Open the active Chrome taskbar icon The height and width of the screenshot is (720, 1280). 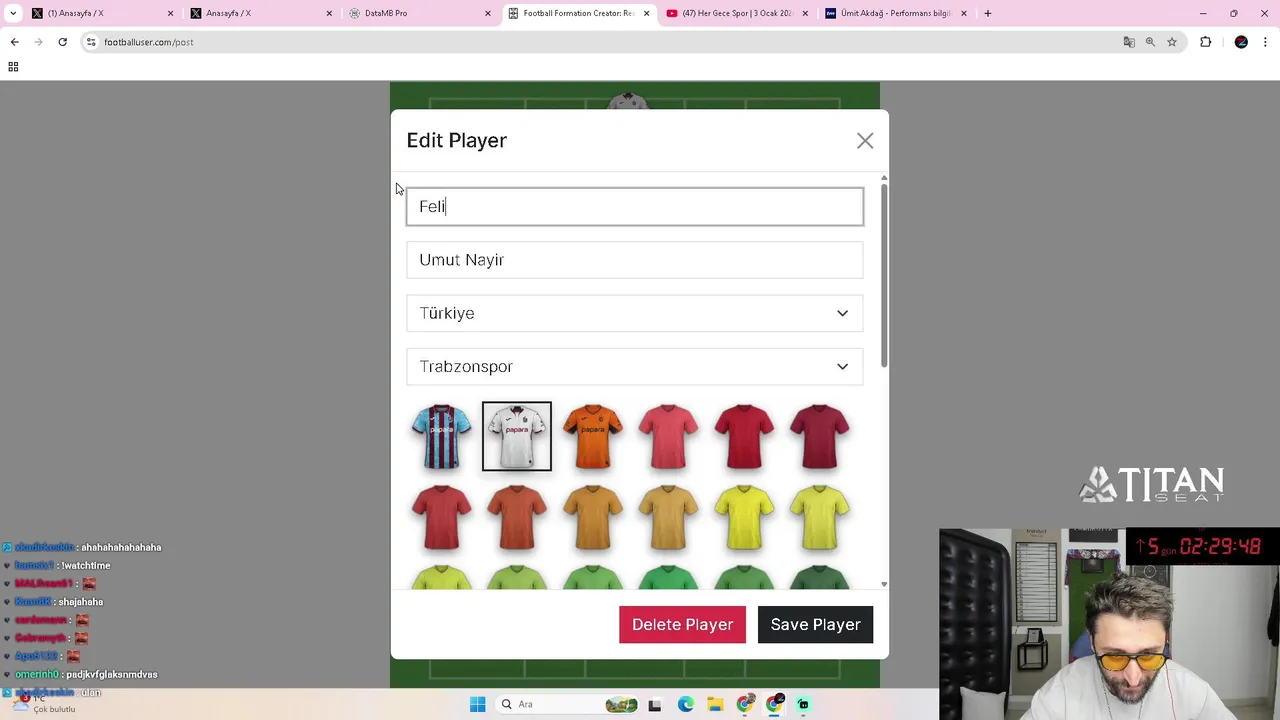pyautogui.click(x=774, y=704)
